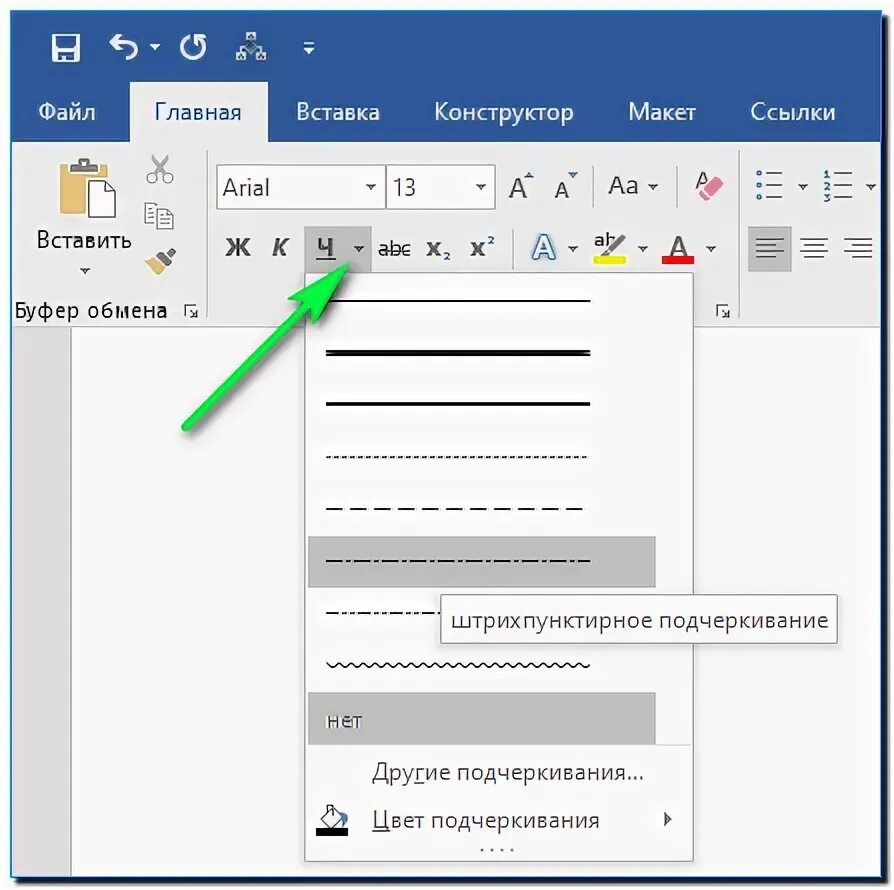Create a numbered list

(x=837, y=186)
